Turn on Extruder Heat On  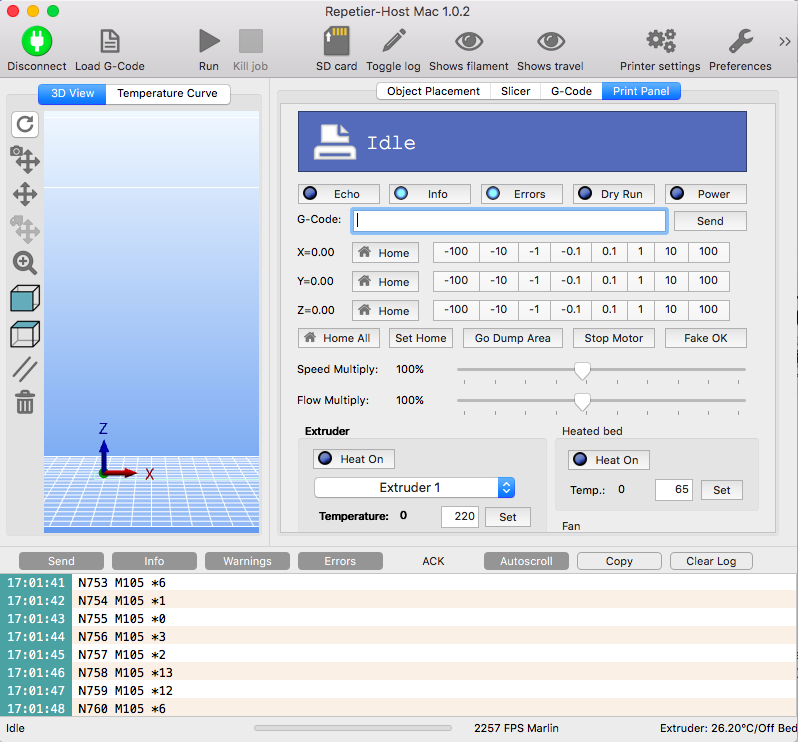click(354, 459)
